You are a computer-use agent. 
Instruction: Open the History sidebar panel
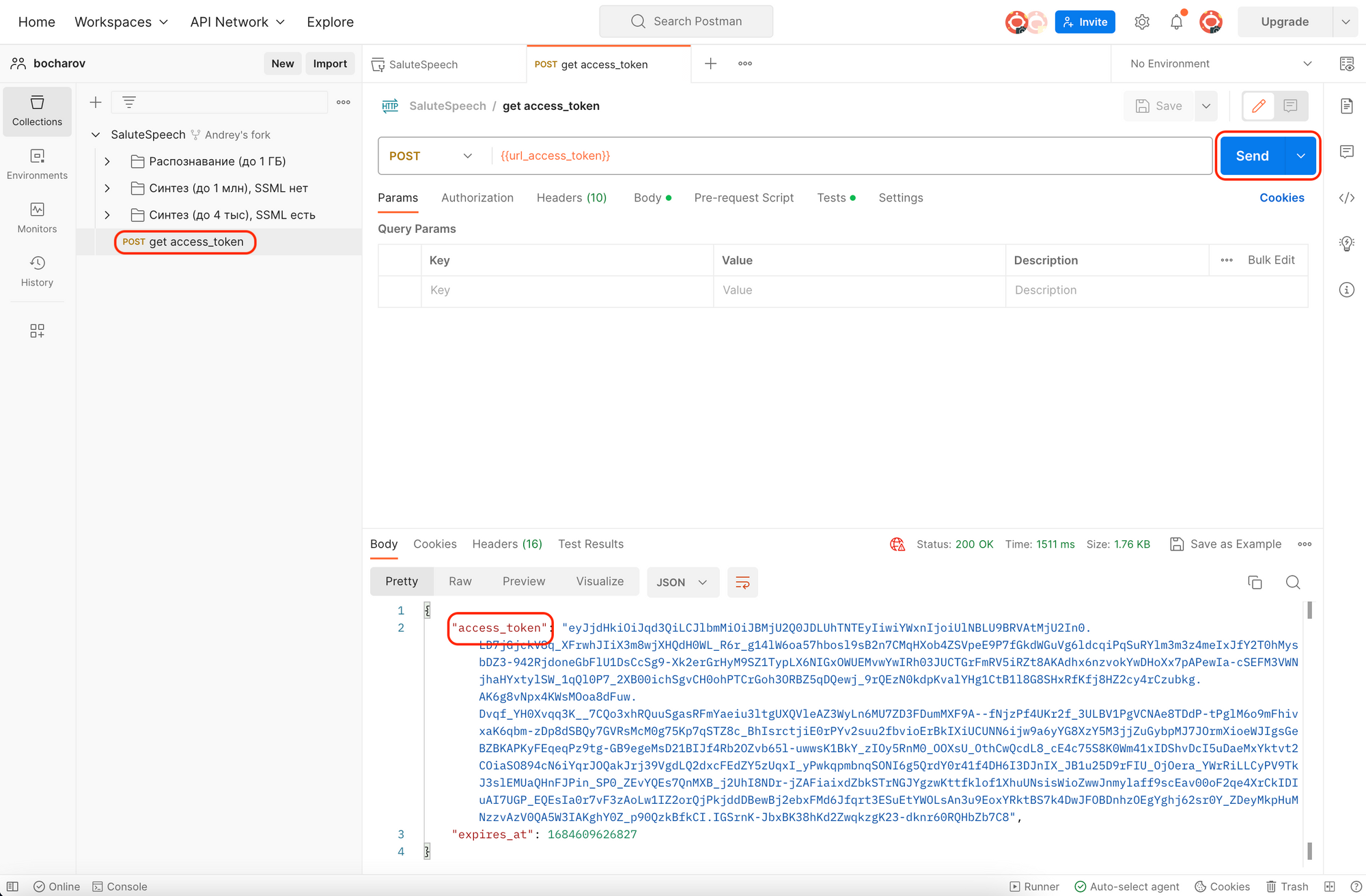pyautogui.click(x=37, y=271)
